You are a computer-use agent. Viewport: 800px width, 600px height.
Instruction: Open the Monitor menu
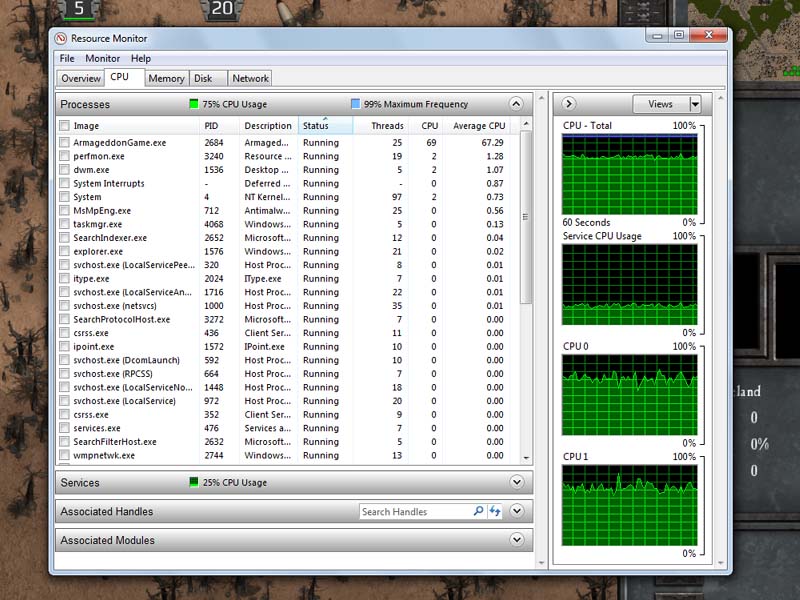pos(103,58)
